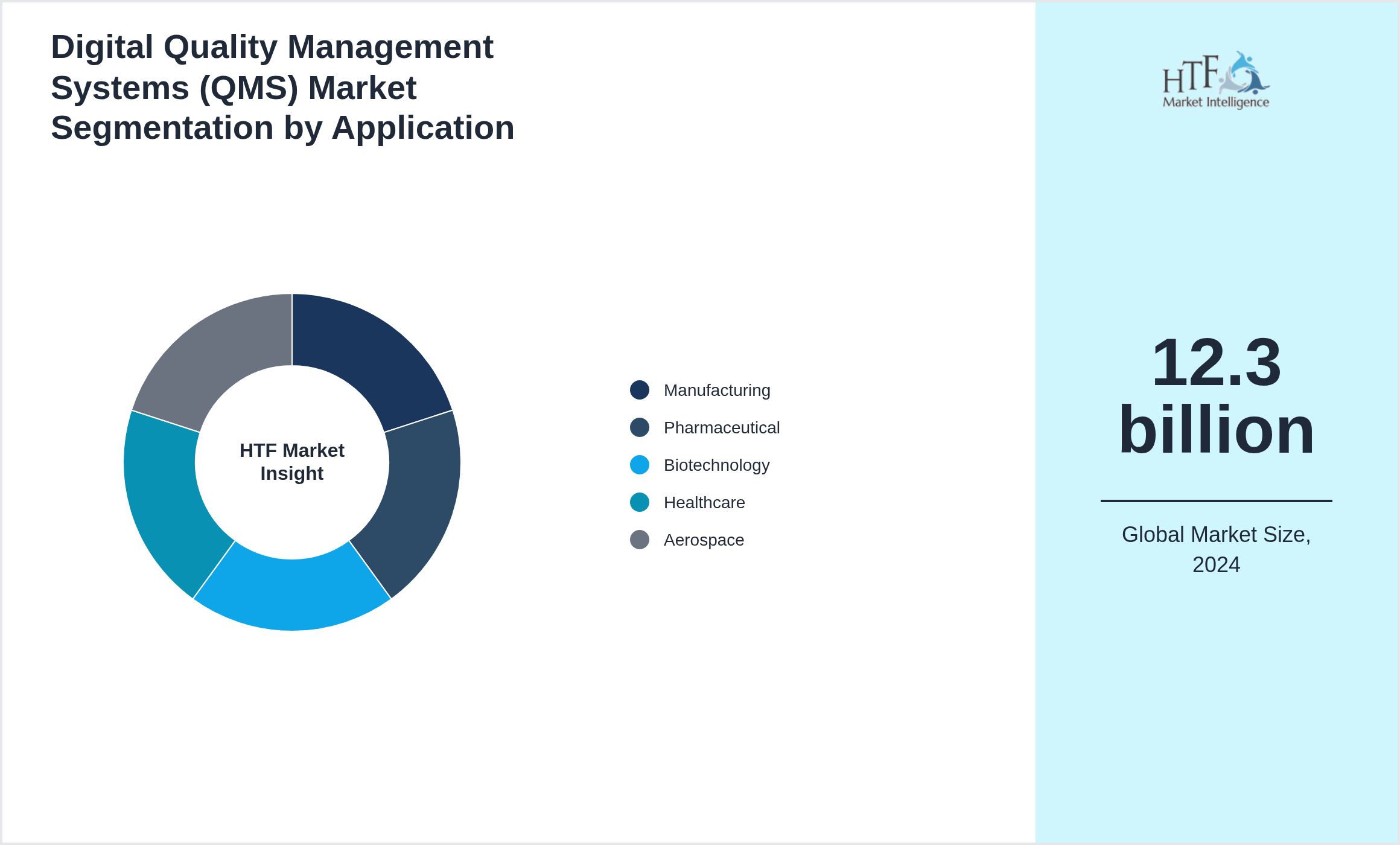Toggle the Healthcare legend entry
Screen dimensions: 1400x845
(704, 502)
